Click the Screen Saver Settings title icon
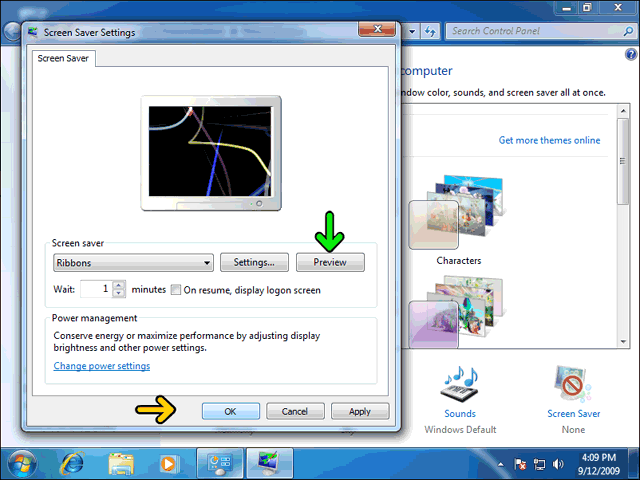Image resolution: width=640 pixels, height=480 pixels. 32,32
